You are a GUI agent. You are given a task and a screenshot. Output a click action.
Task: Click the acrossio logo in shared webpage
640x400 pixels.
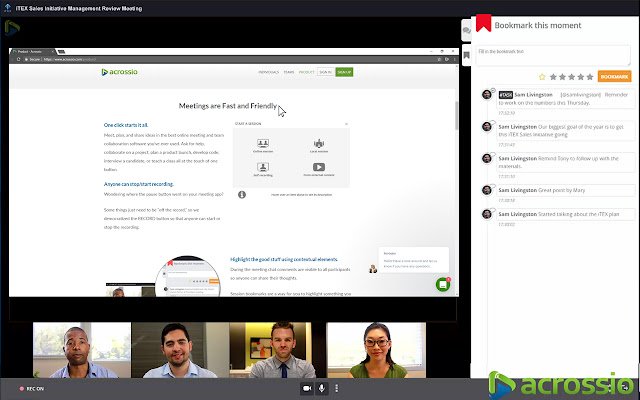tap(120, 72)
